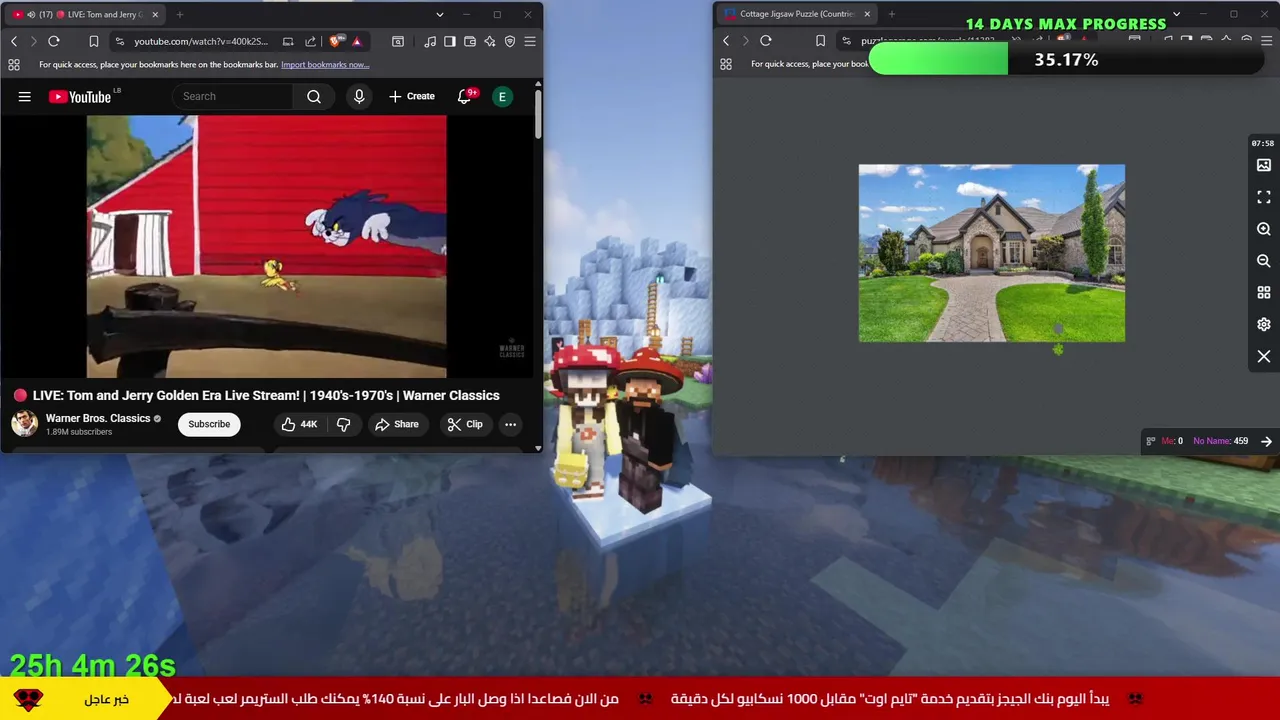
Task: Click the YouTube search field
Action: pos(233,97)
